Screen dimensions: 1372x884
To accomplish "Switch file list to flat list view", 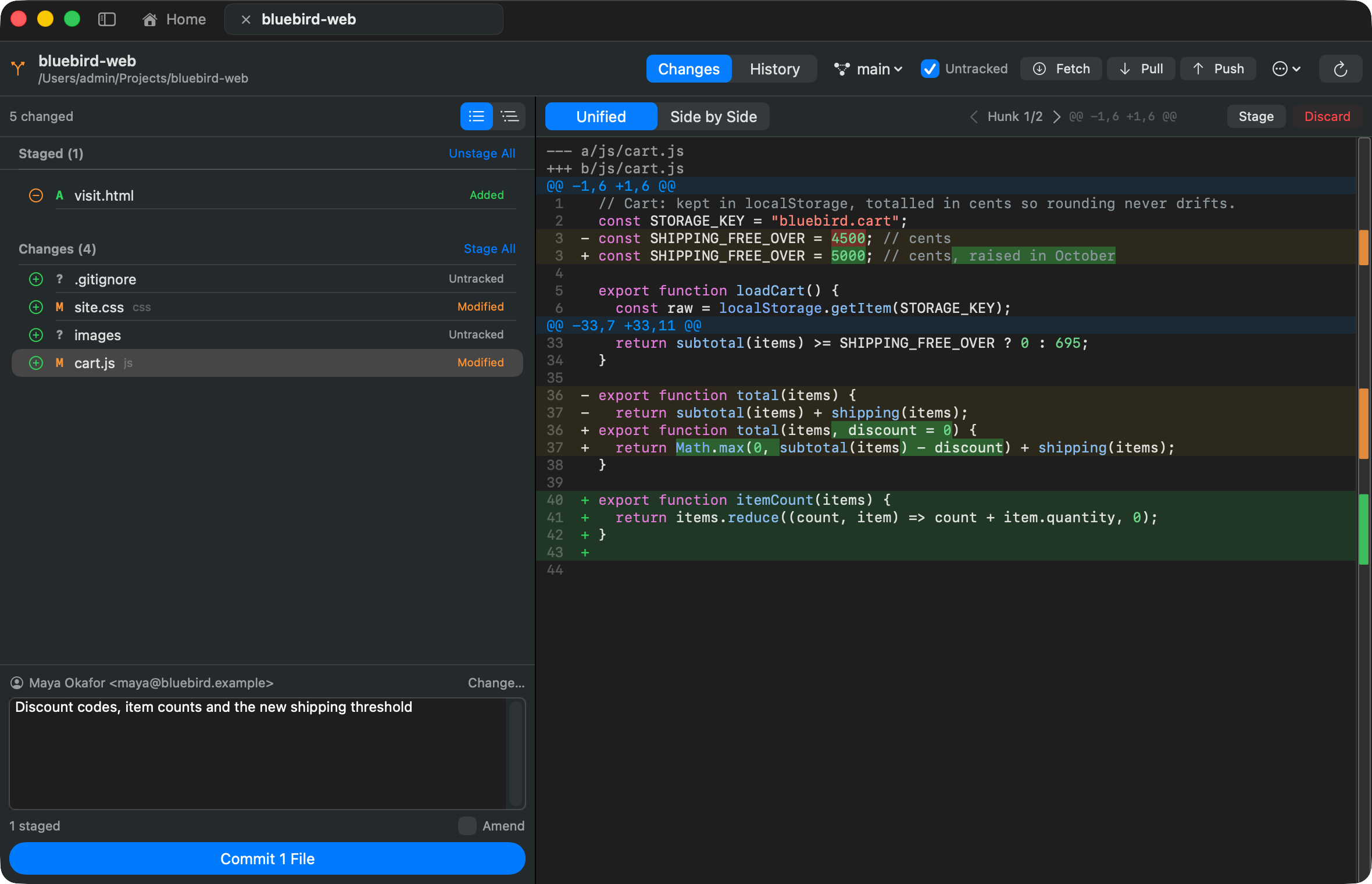I will click(476, 116).
